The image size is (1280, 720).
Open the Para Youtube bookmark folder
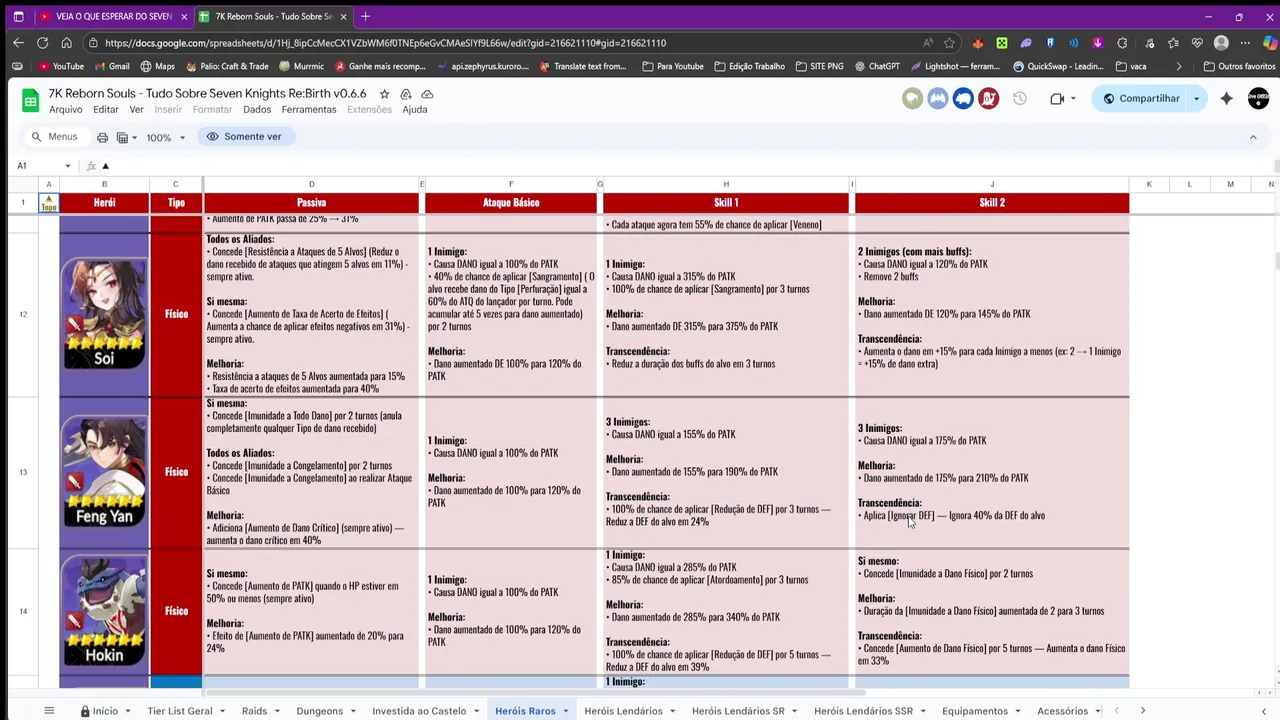click(672, 66)
